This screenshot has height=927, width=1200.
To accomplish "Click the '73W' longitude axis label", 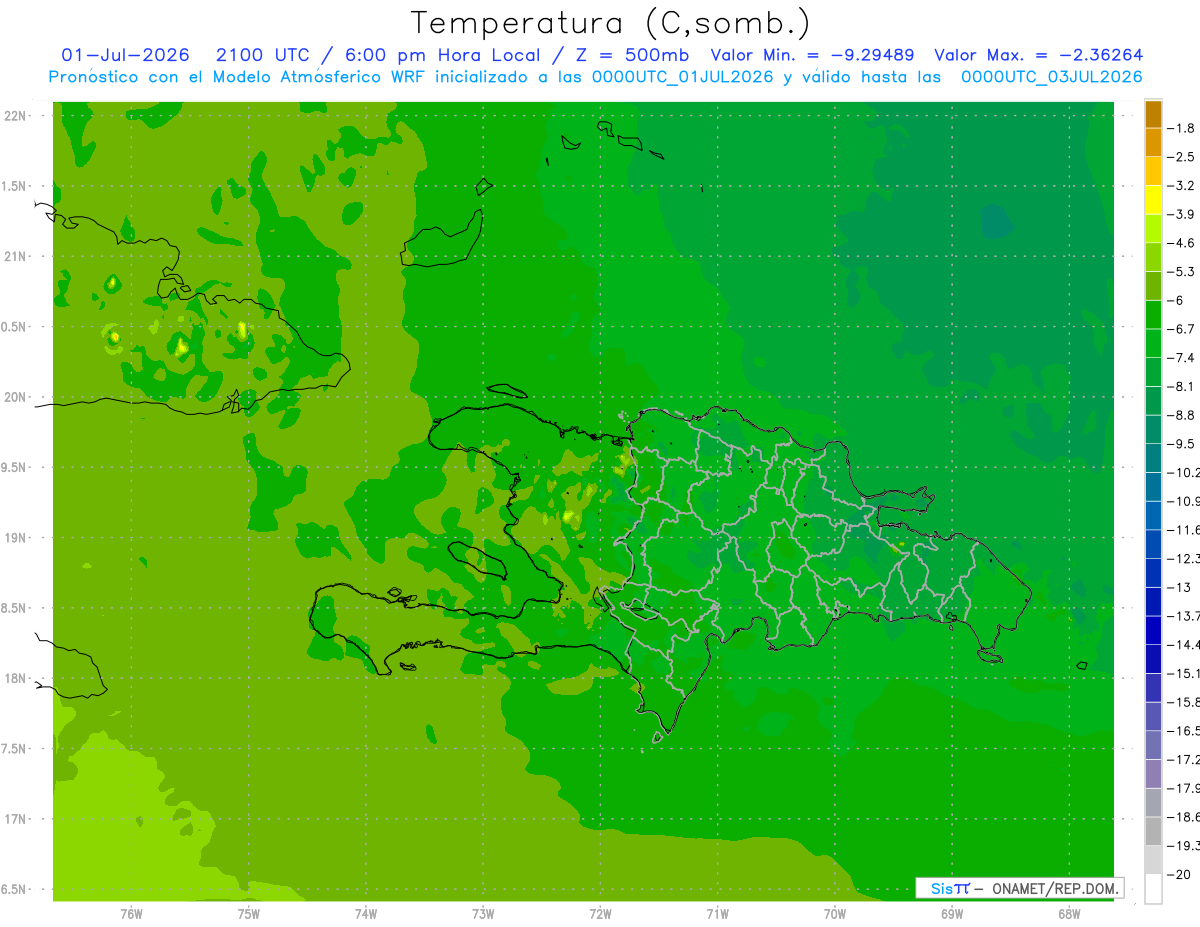I will pyautogui.click(x=483, y=915).
